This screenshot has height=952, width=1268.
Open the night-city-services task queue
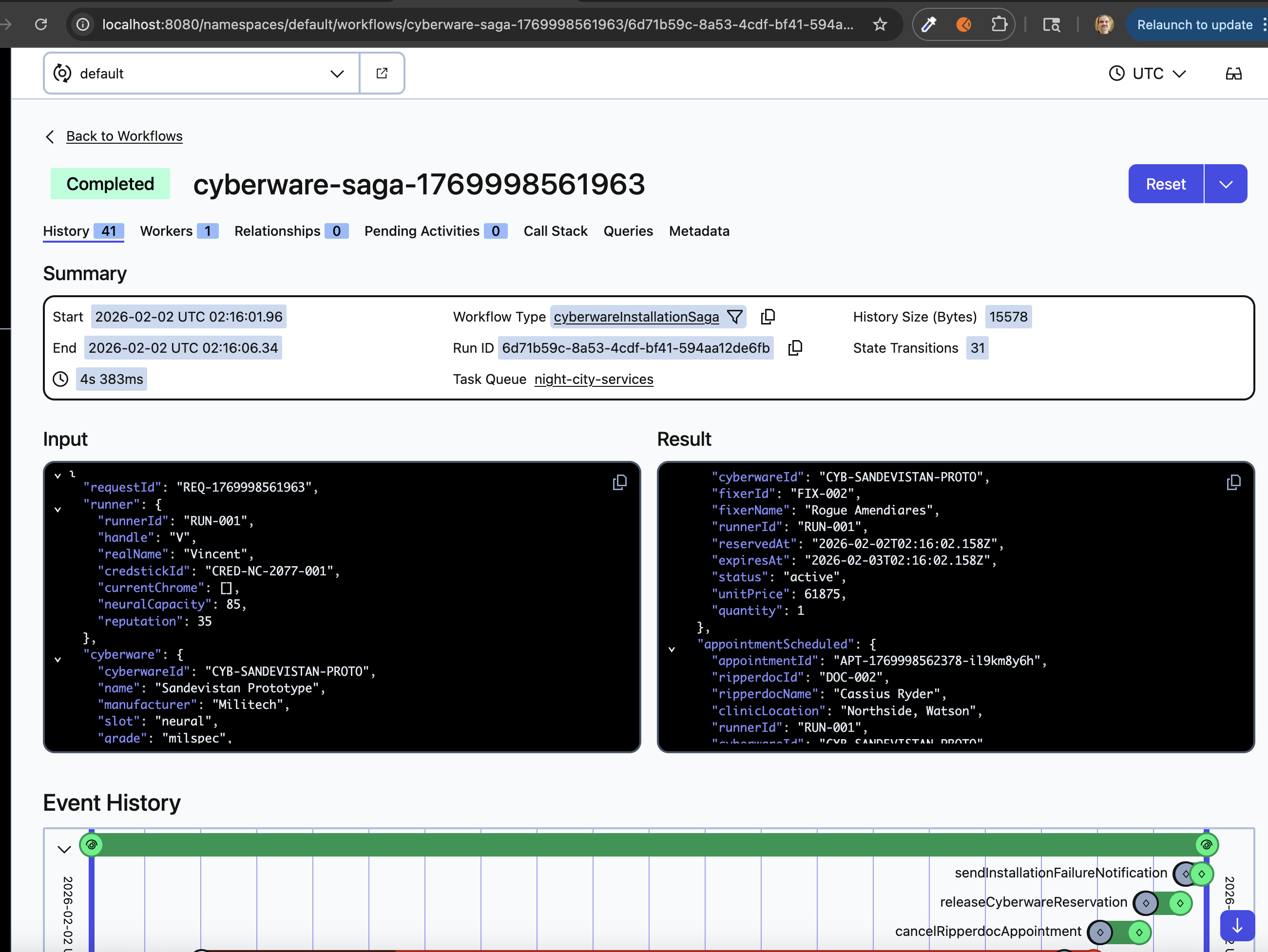[x=593, y=379]
